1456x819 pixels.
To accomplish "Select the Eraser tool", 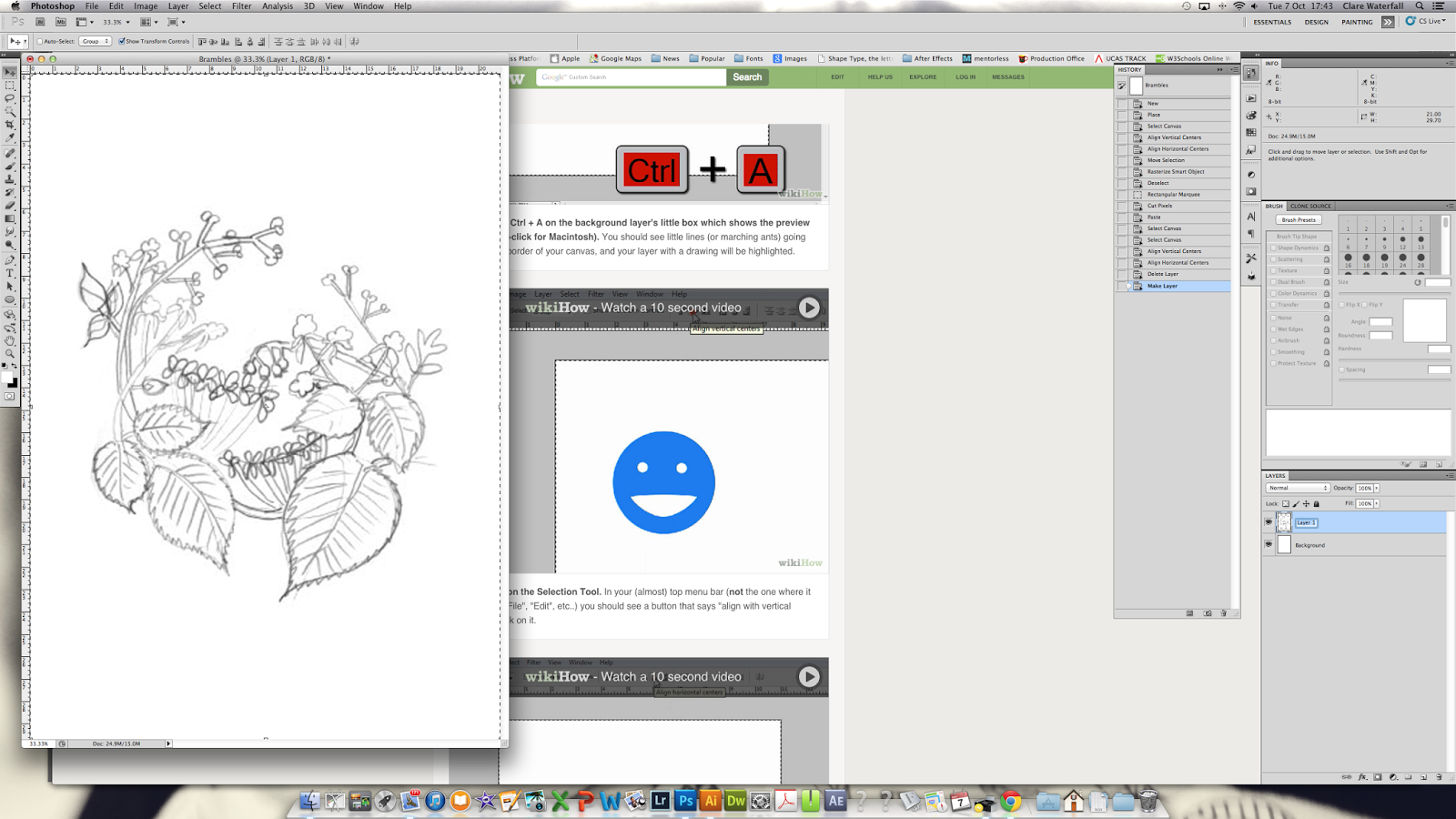I will 10,206.
